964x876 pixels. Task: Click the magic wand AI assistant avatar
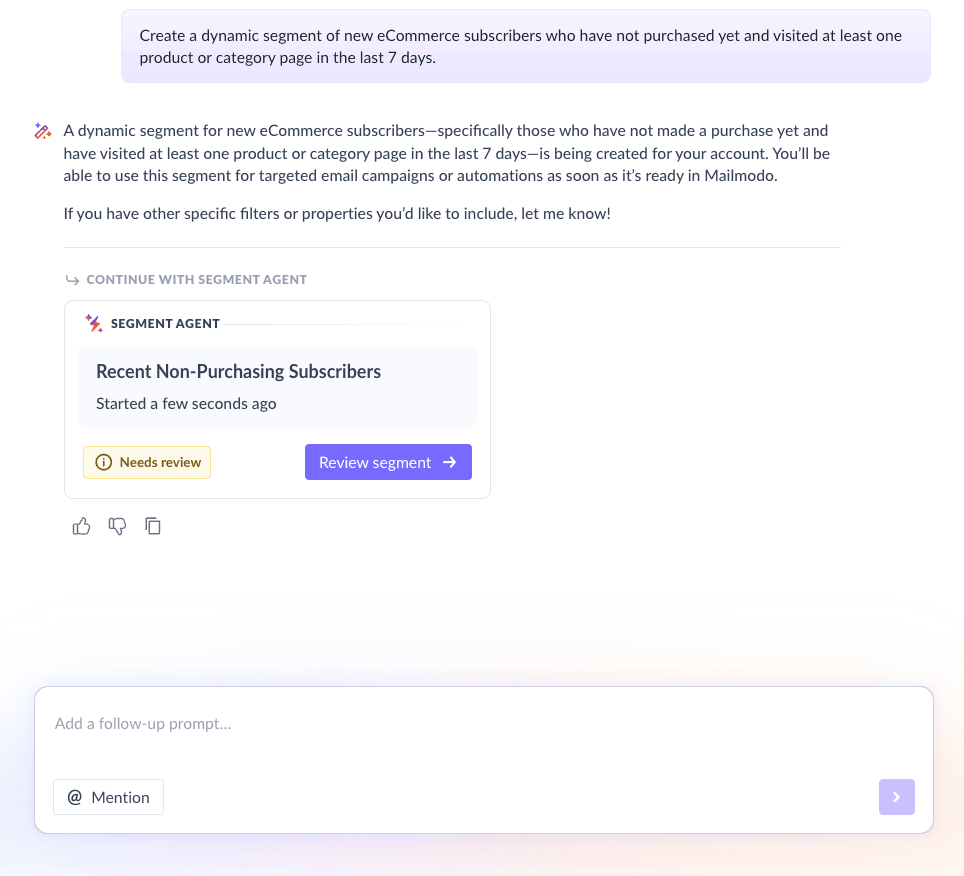pos(42,131)
